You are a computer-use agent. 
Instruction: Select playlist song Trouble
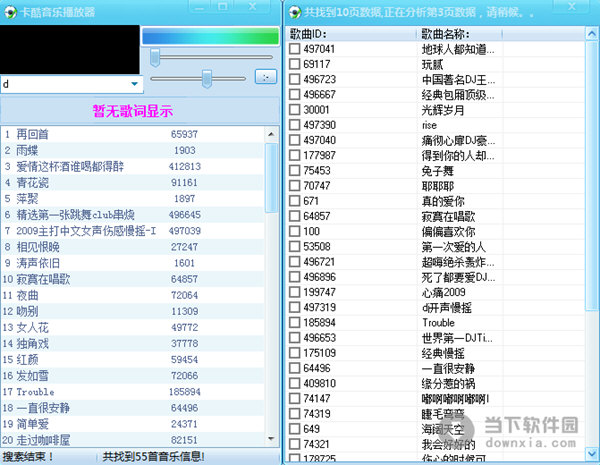(132, 392)
